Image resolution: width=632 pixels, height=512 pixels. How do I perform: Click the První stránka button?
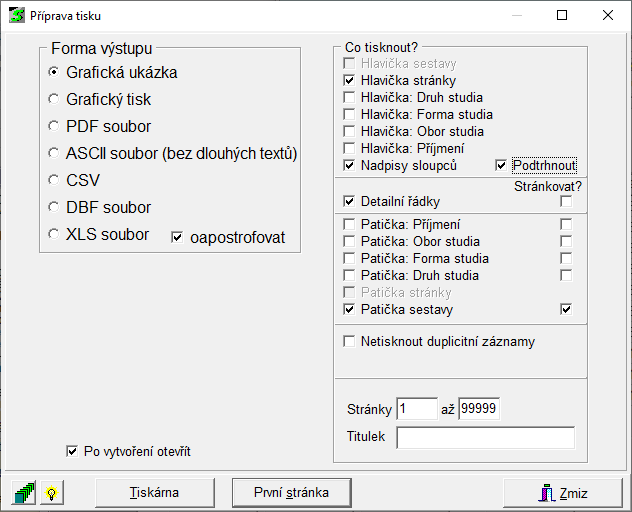293,492
